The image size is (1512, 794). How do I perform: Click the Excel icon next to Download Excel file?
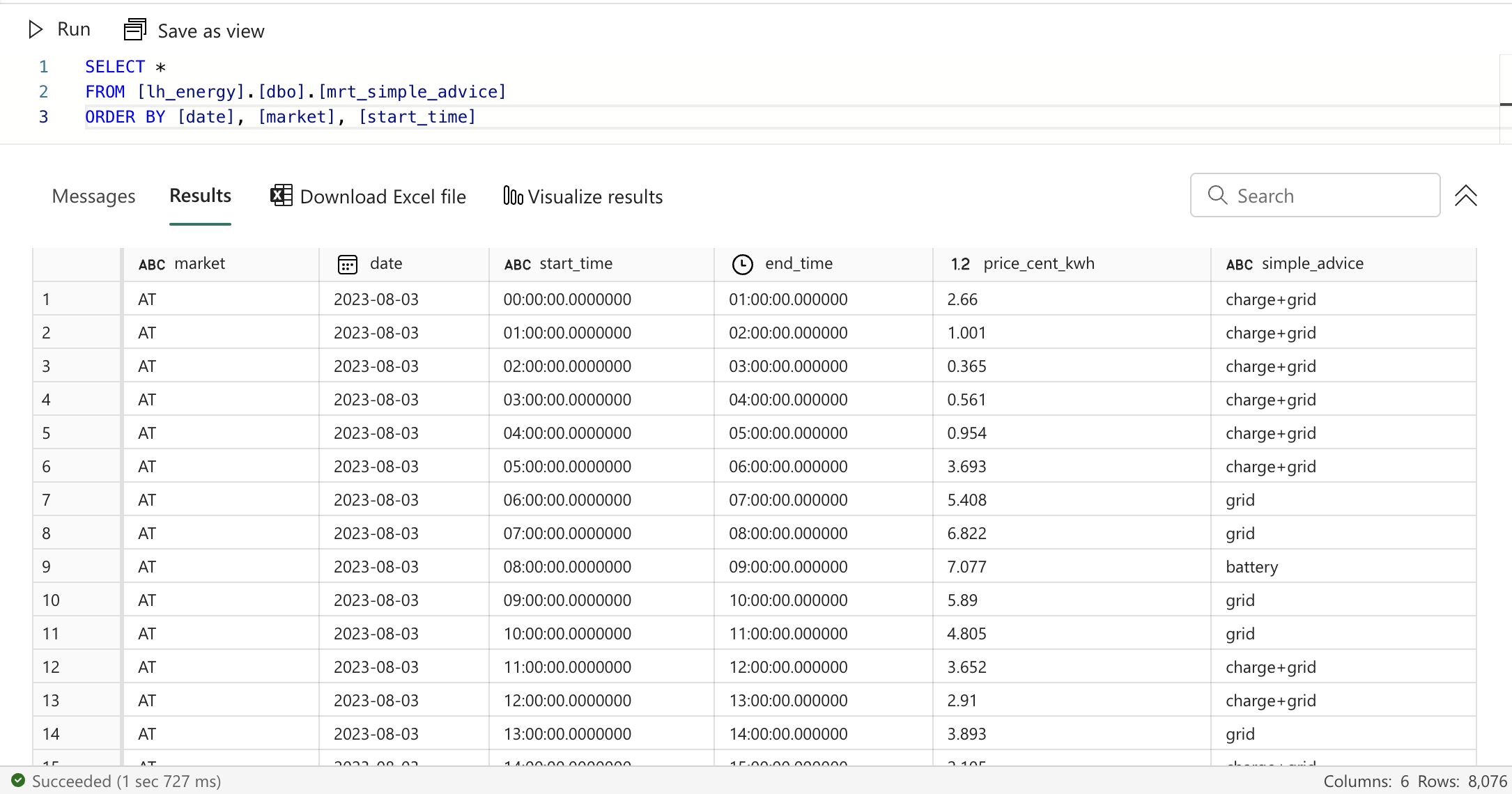(280, 196)
